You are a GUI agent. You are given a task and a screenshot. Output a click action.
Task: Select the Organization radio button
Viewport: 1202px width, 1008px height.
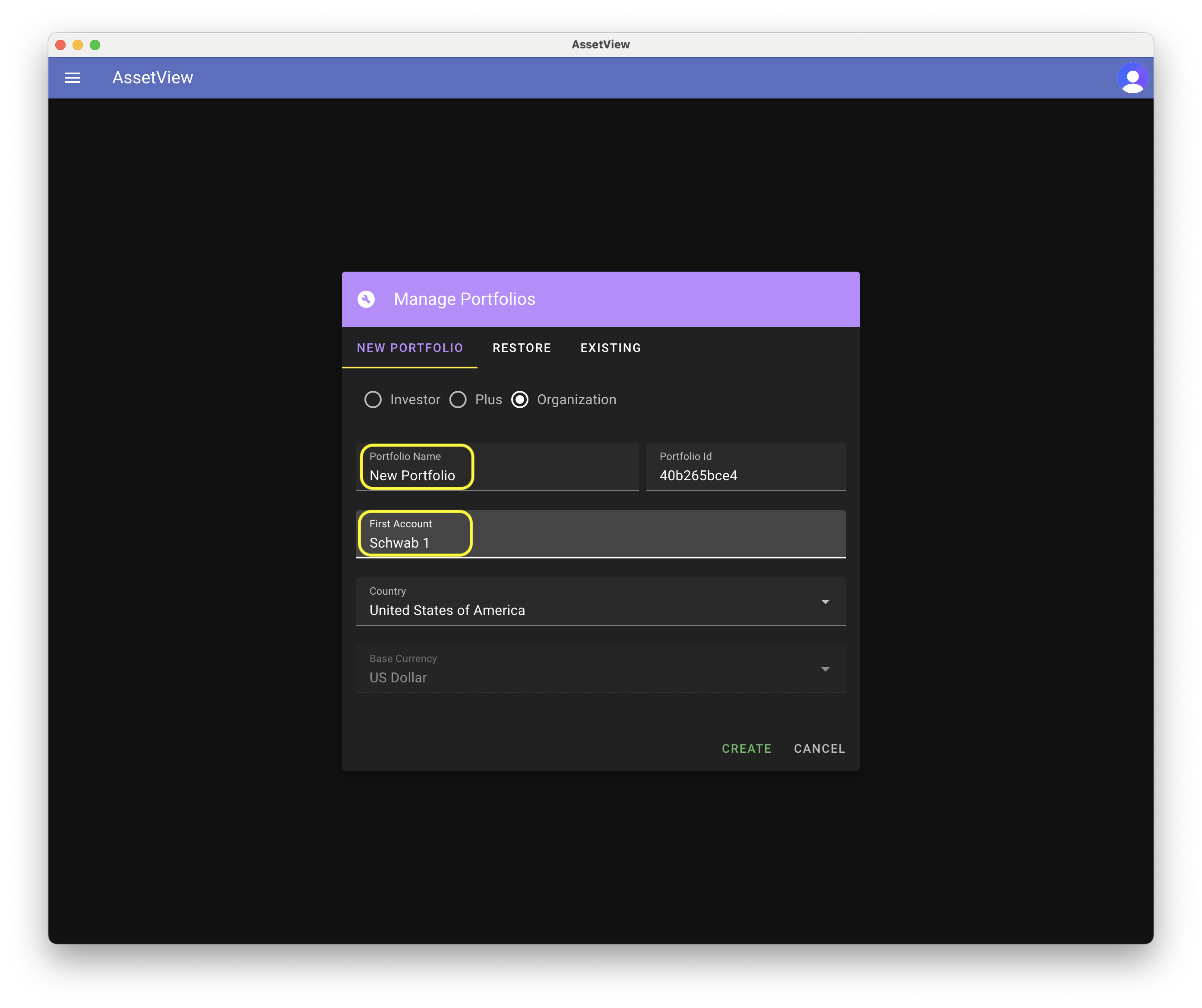coord(520,399)
